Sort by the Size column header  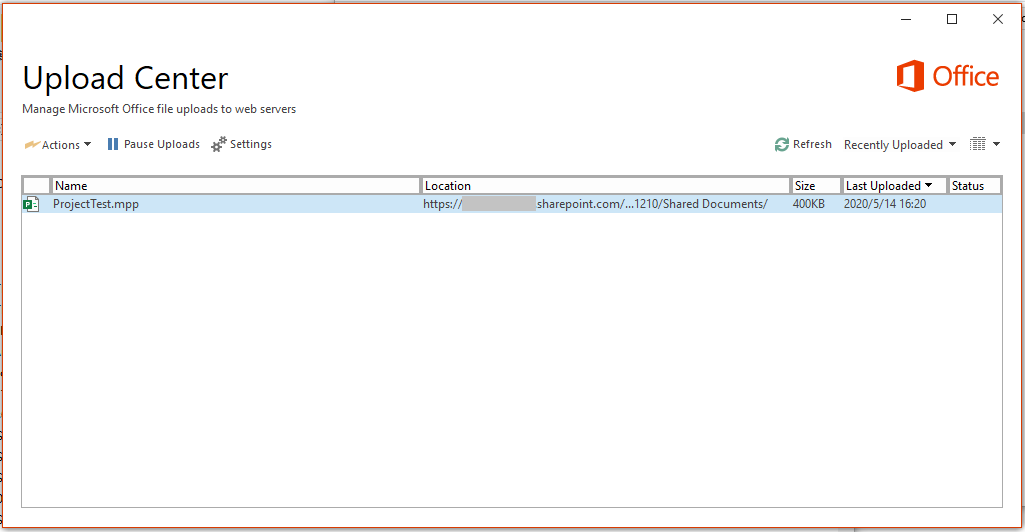coord(816,186)
